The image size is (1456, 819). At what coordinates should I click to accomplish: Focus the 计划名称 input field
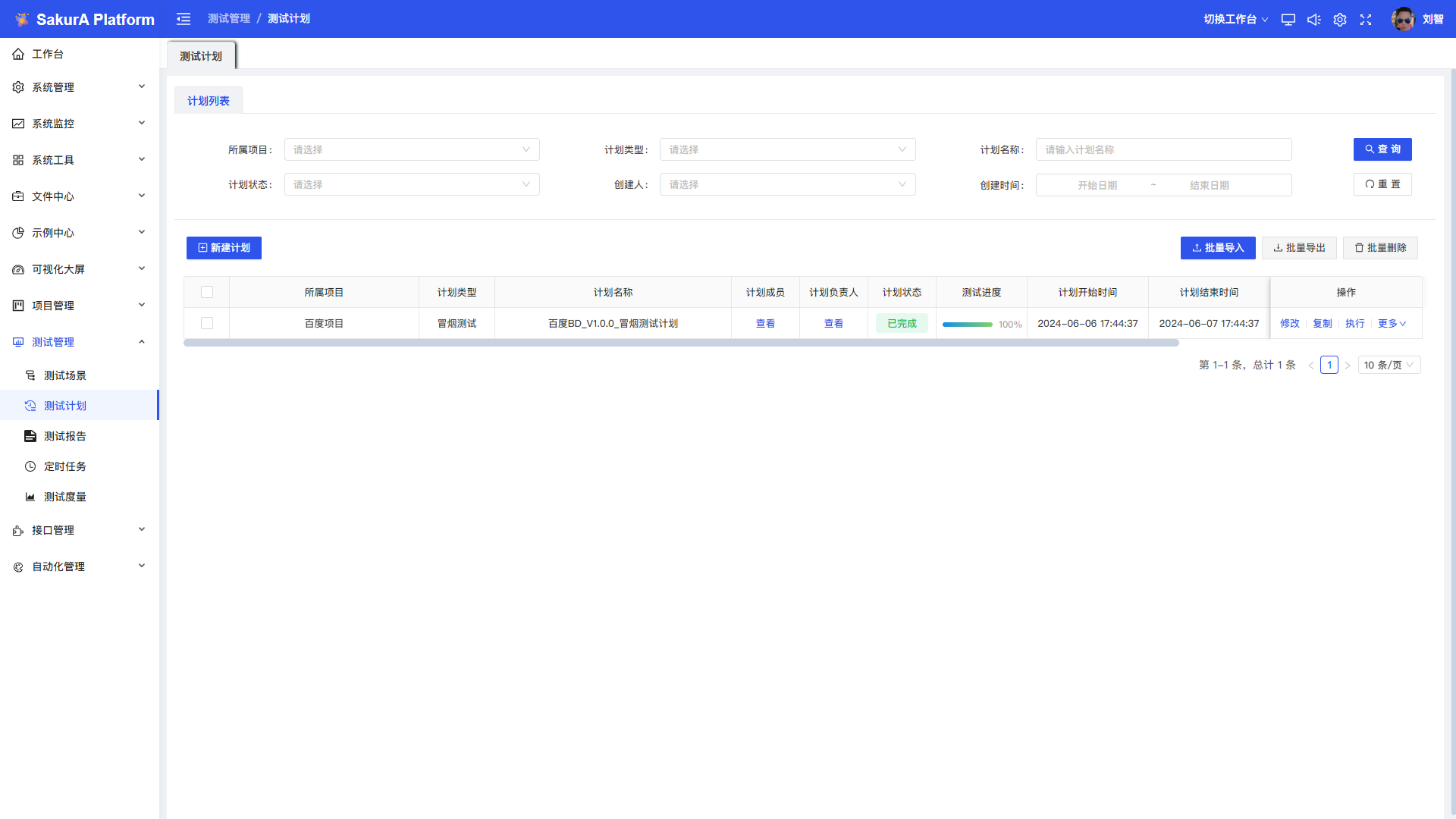pyautogui.click(x=1163, y=149)
